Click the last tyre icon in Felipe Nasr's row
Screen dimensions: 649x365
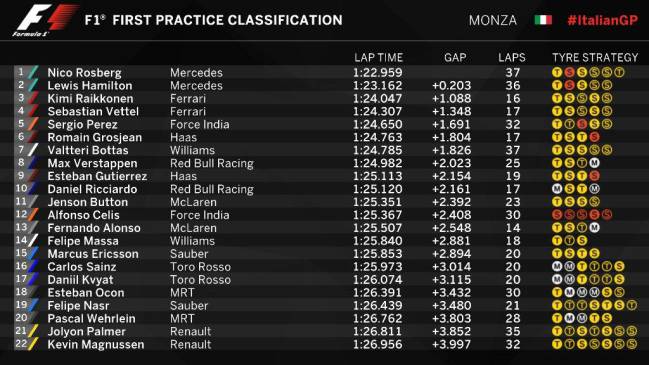click(632, 305)
